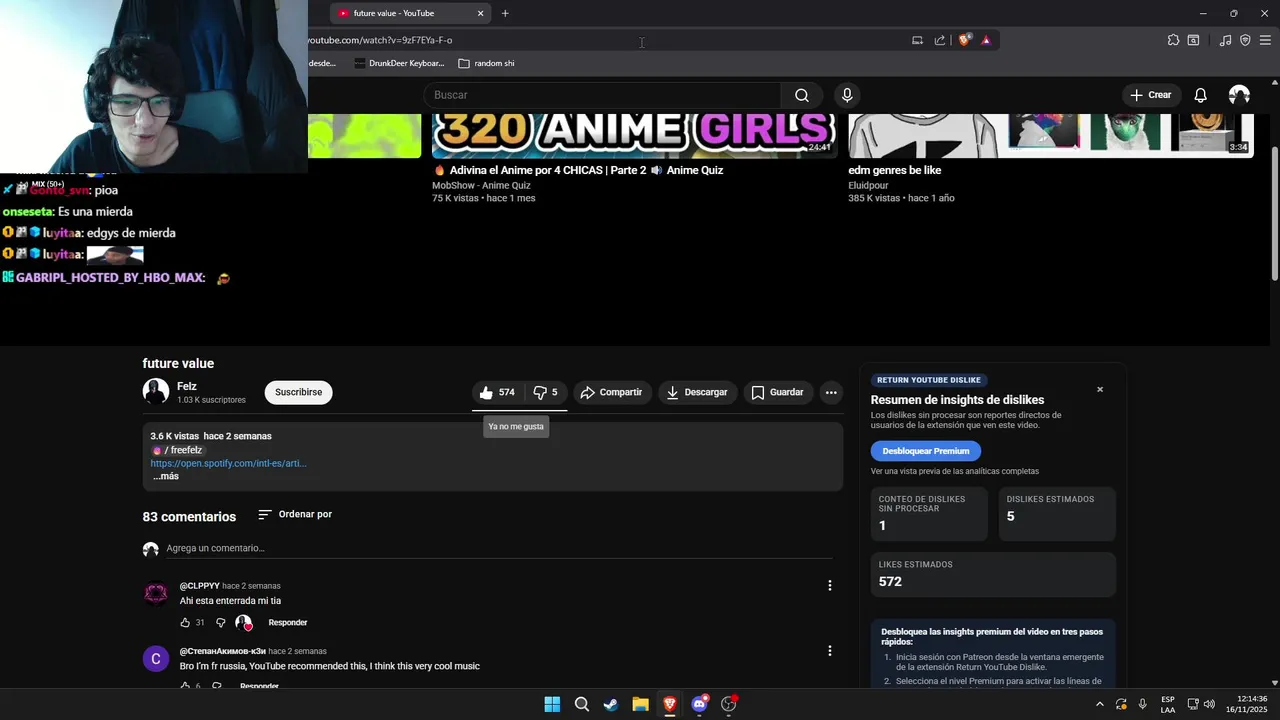Viewport: 1280px width, 720px height.
Task: Open Eluidpour channel link
Action: click(868, 185)
